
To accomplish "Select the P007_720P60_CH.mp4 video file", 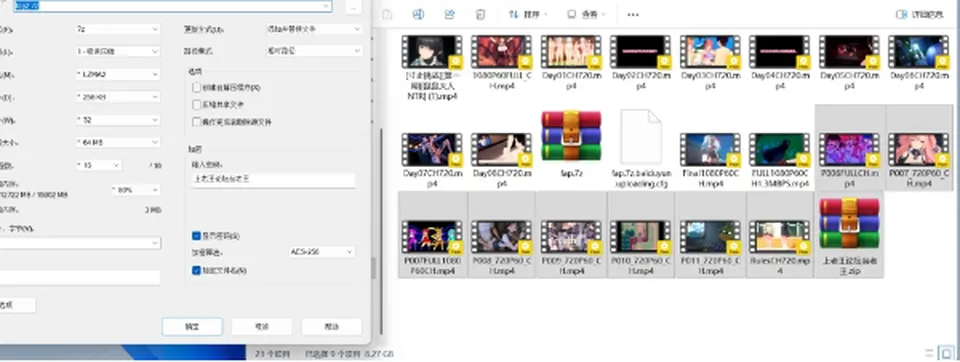I will point(918,148).
